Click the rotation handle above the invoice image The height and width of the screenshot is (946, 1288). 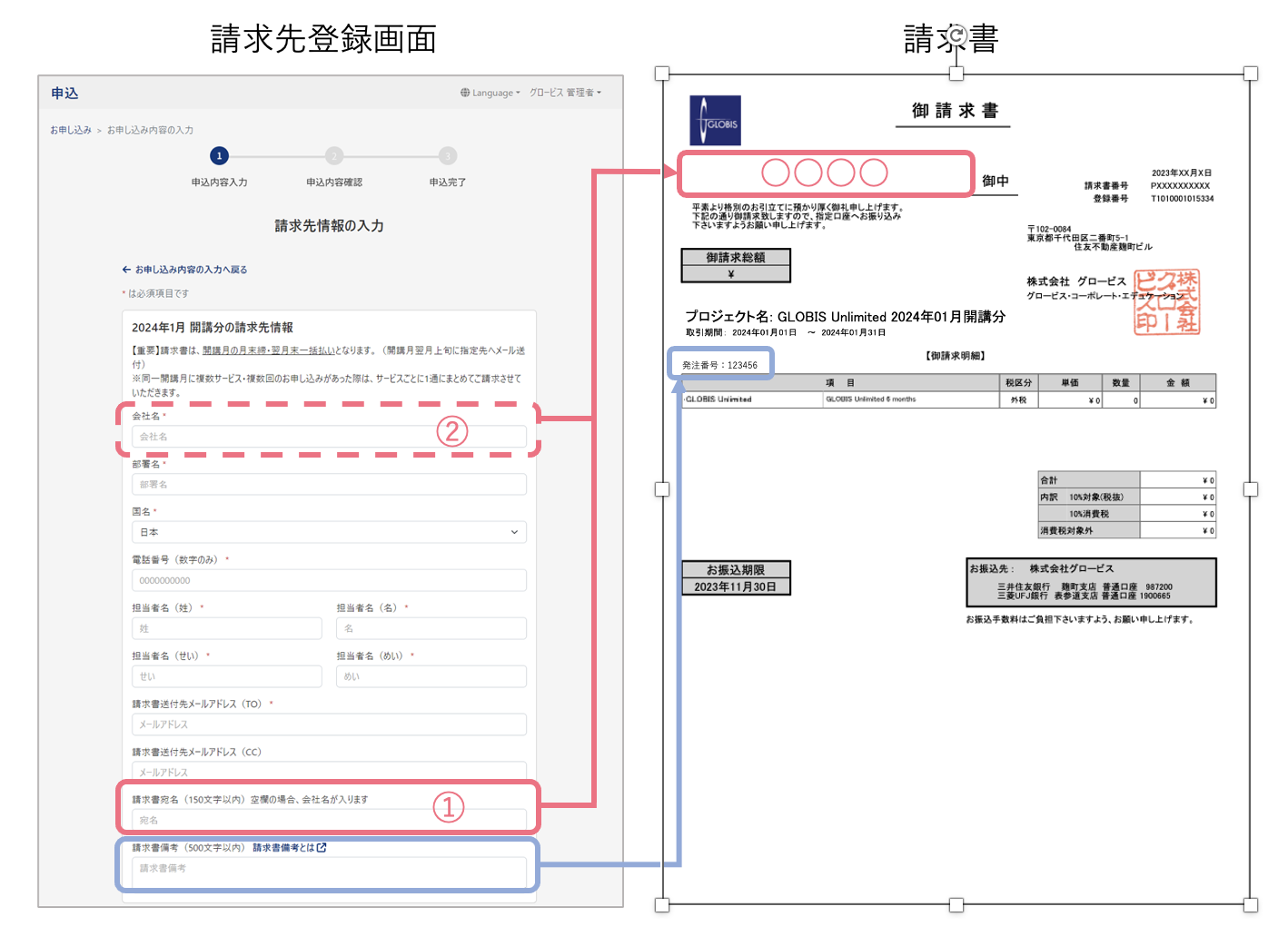pyautogui.click(x=956, y=38)
